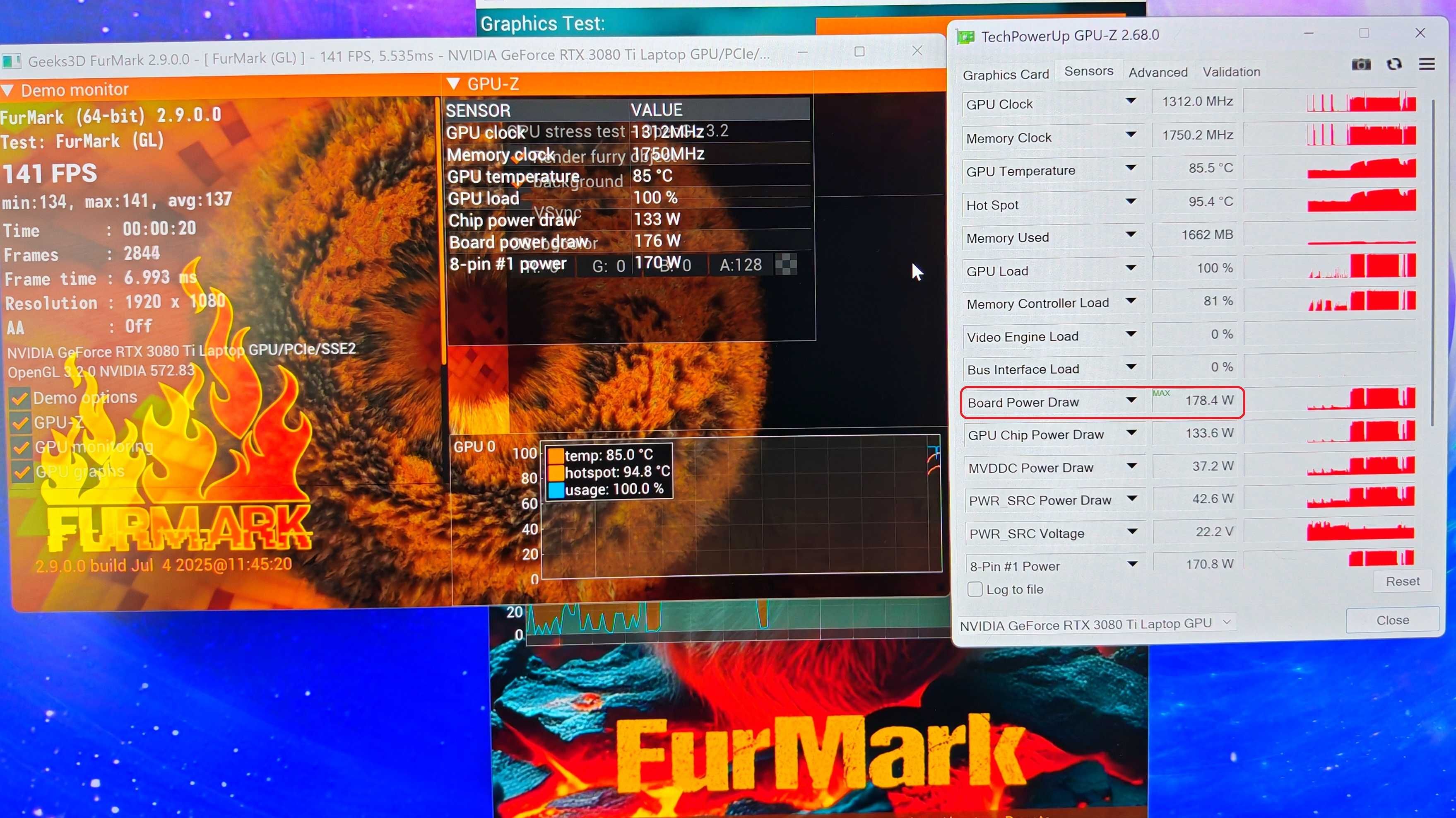This screenshot has width=1456, height=818.
Task: Open the 8-Pin #1 Power dropdown
Action: (x=1133, y=564)
